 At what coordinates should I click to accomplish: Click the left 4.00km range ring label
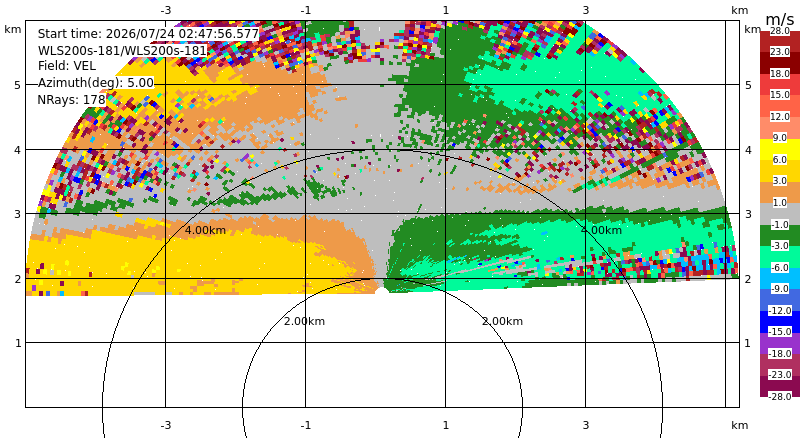pos(205,230)
